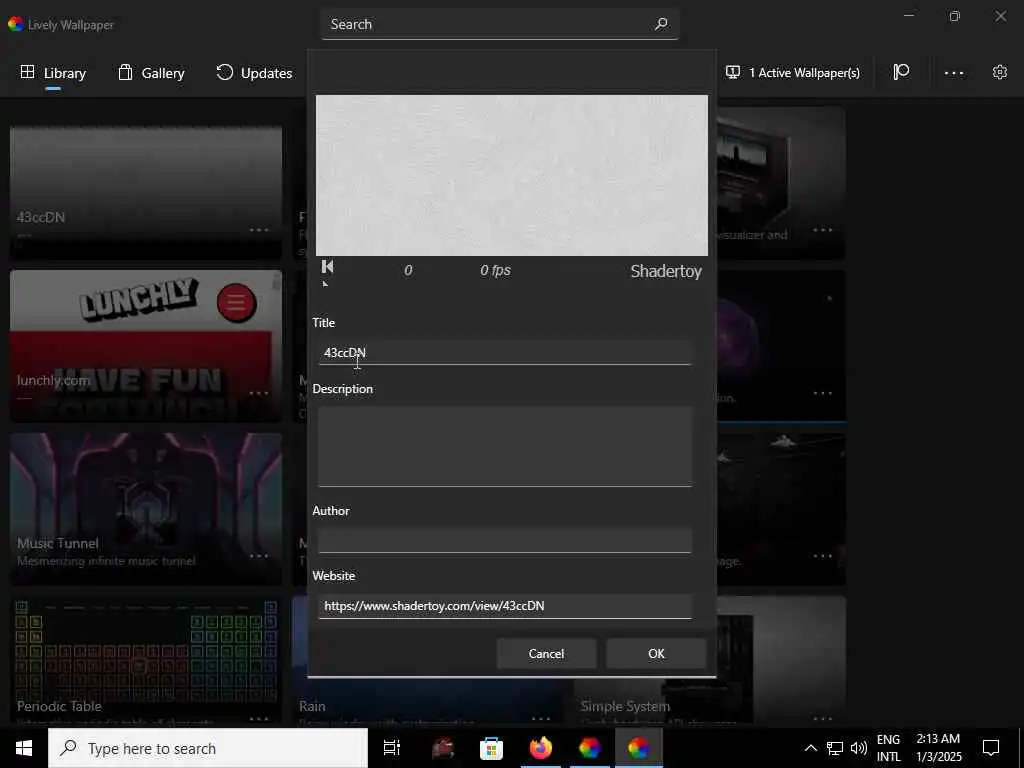Viewport: 1024px width, 768px height.
Task: Click the Website field with shadertoy URL
Action: tap(504, 606)
